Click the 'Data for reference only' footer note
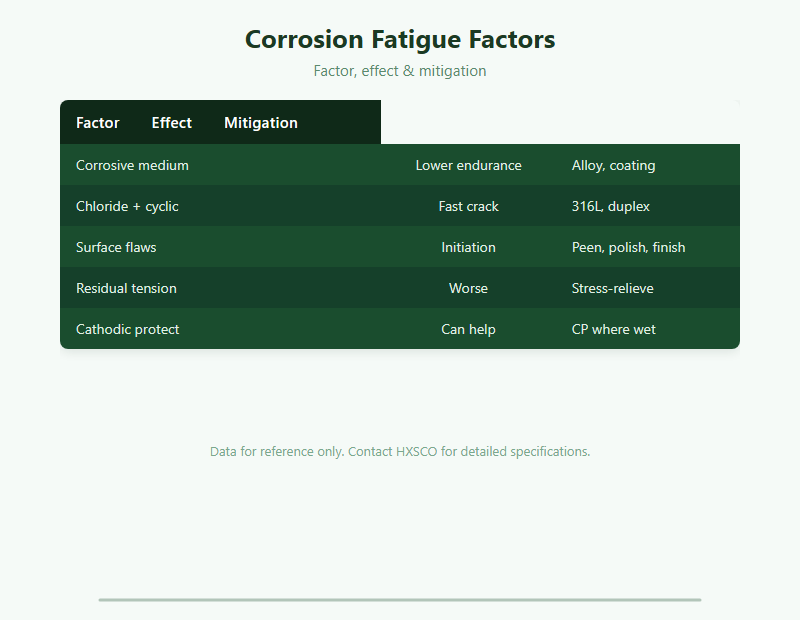This screenshot has width=800, height=620. (400, 451)
